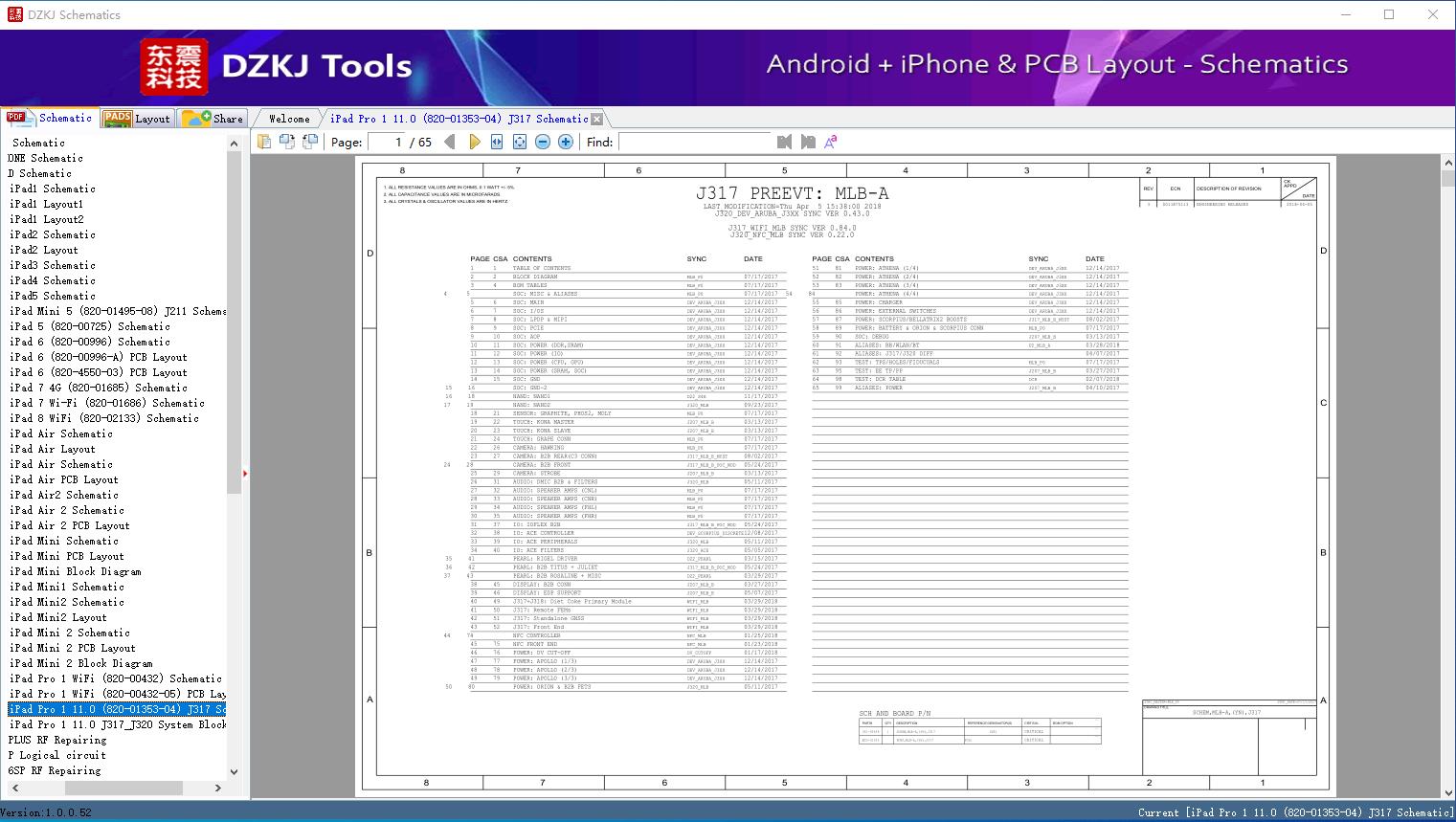Click the copy document icon in toolbar
The width and height of the screenshot is (1456, 822).
(264, 142)
